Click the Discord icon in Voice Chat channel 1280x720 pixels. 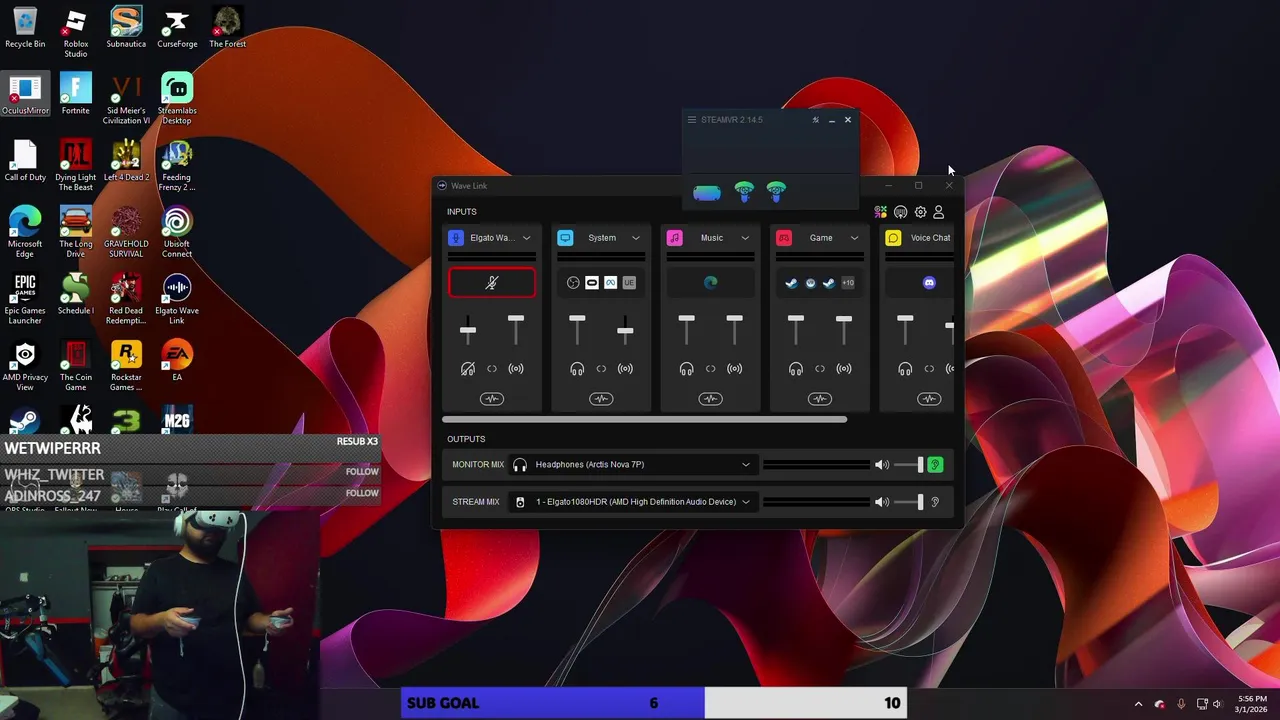tap(930, 283)
